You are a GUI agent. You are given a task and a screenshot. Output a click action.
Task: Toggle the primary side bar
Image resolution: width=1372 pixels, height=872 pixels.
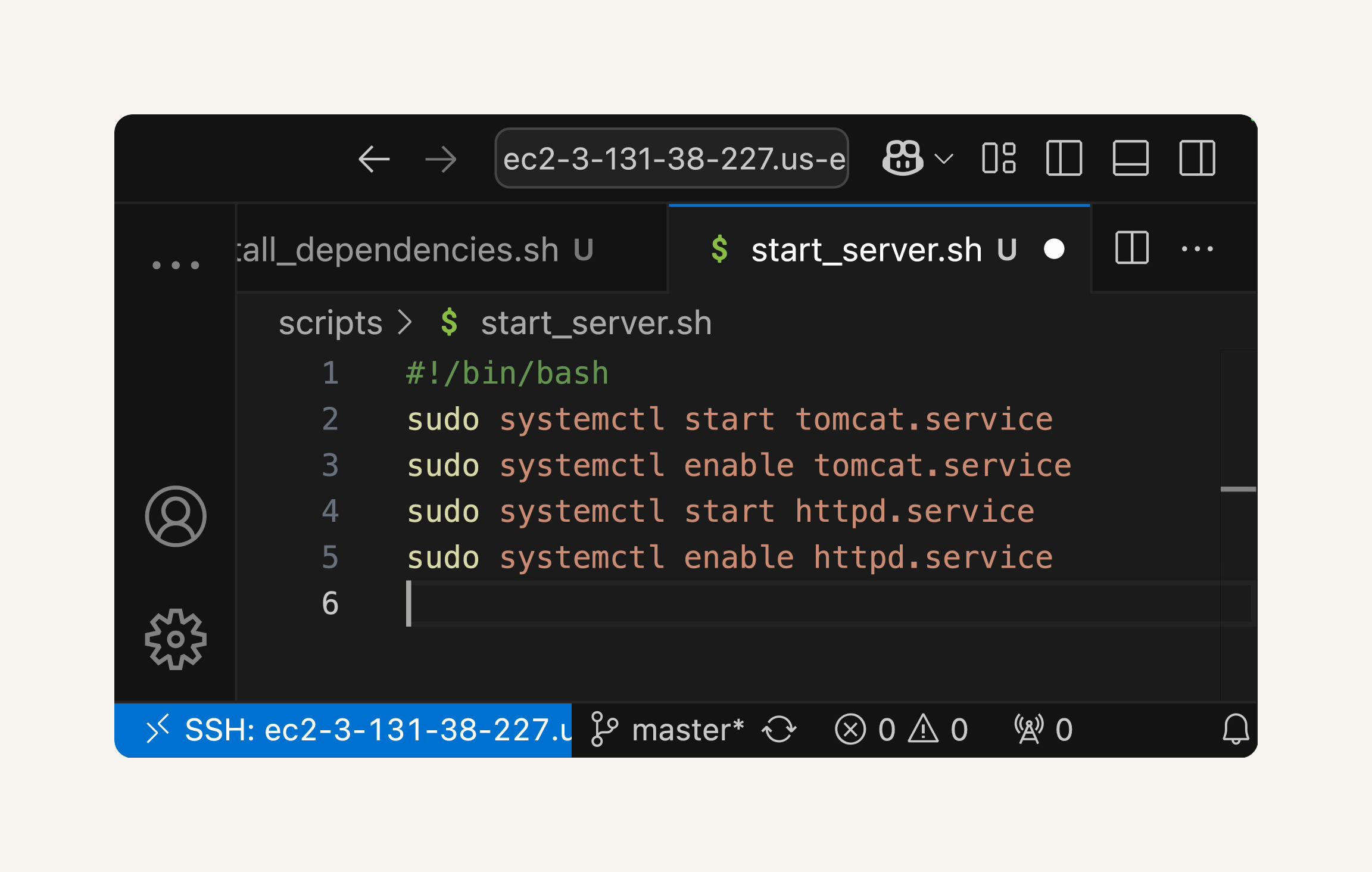[1064, 158]
